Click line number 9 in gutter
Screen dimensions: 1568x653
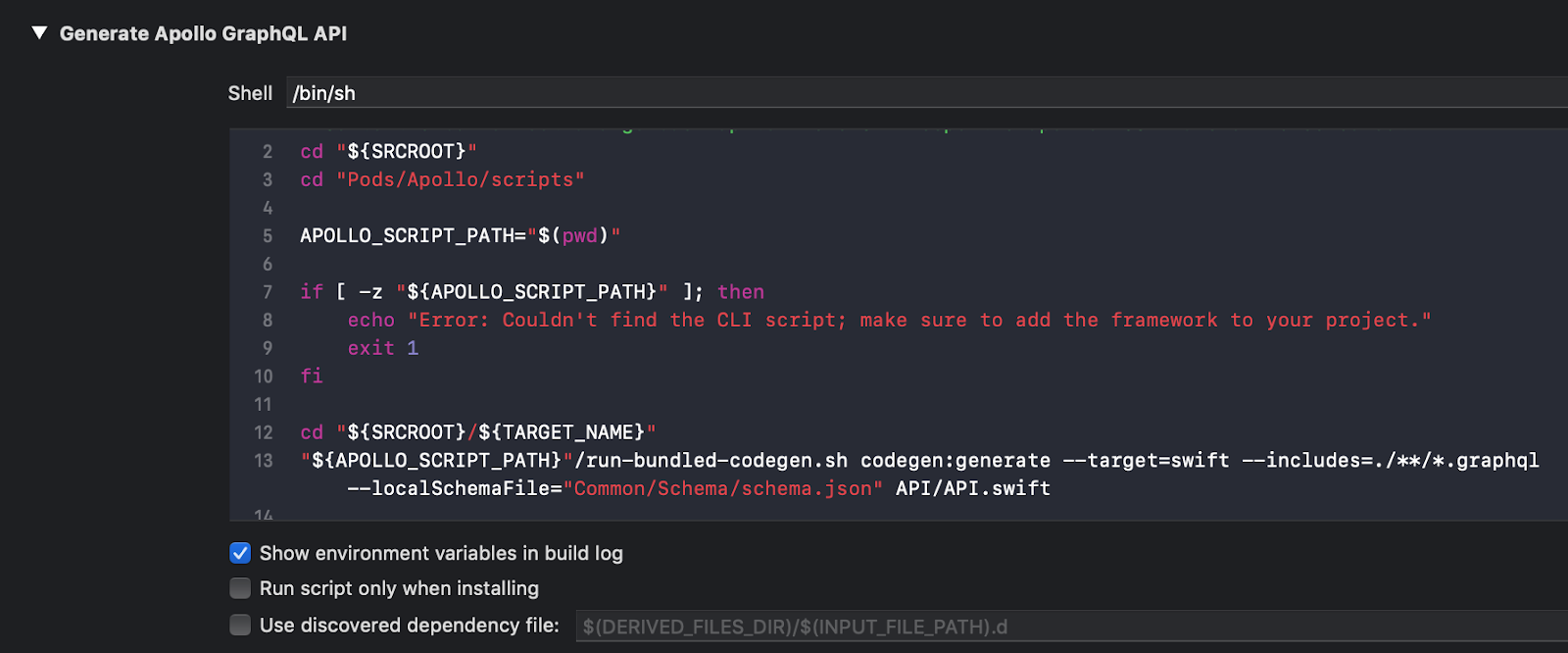pyautogui.click(x=268, y=349)
